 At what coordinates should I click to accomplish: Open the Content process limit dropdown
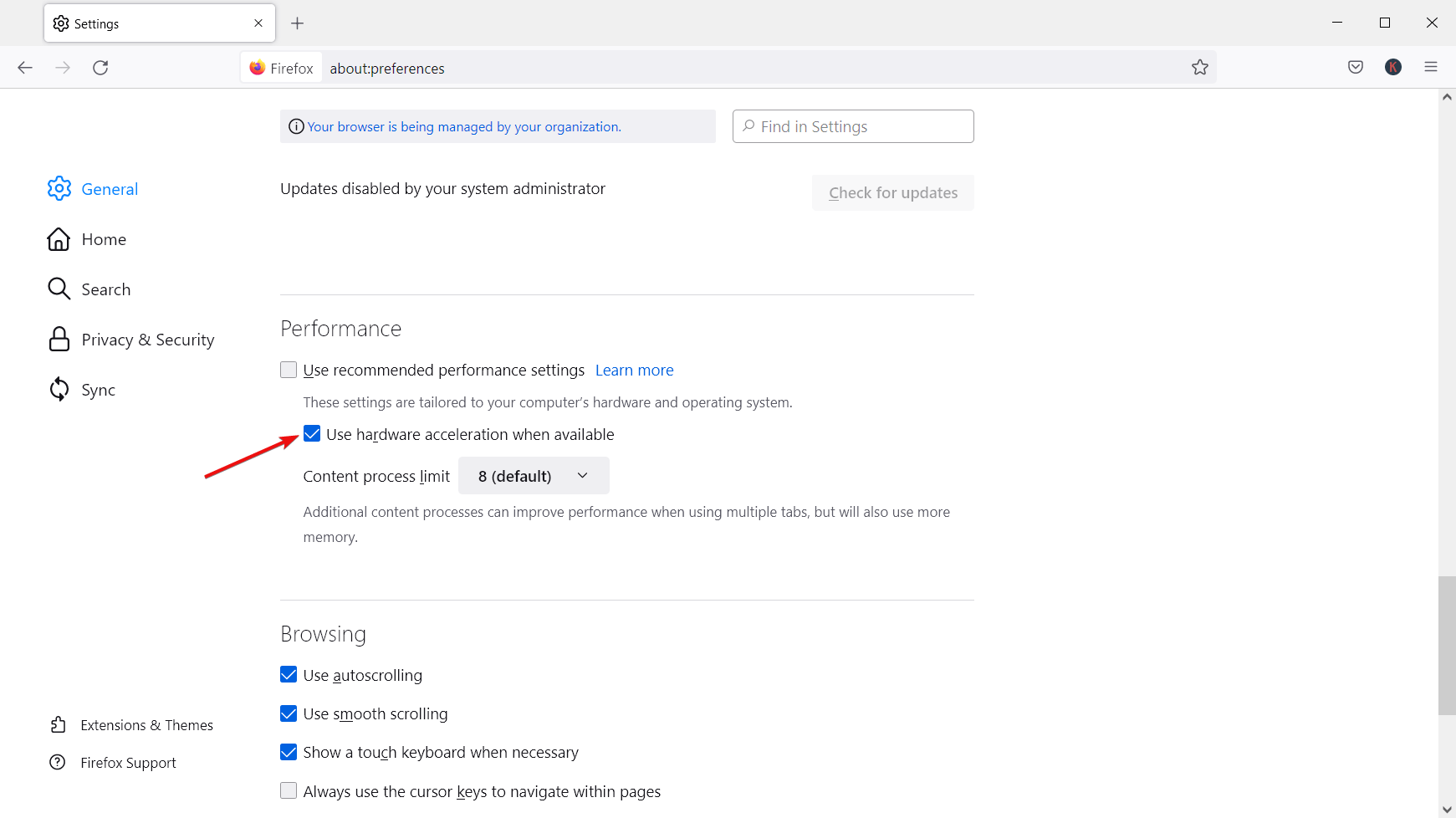[x=534, y=475]
